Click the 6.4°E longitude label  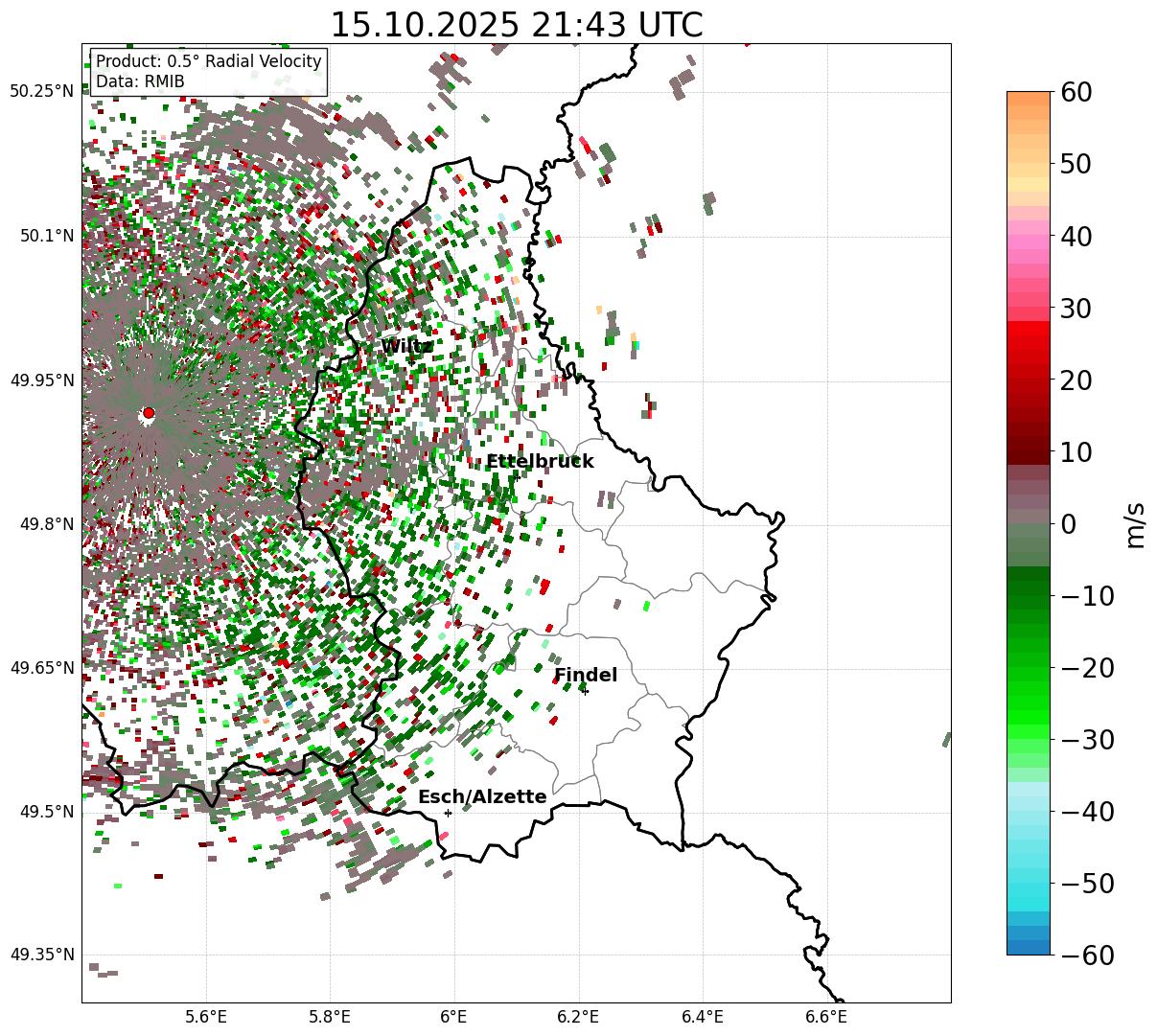click(x=702, y=1017)
